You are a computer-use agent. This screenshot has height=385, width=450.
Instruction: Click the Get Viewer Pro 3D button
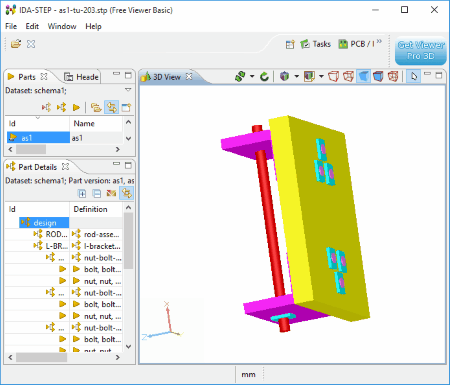pyautogui.click(x=421, y=50)
